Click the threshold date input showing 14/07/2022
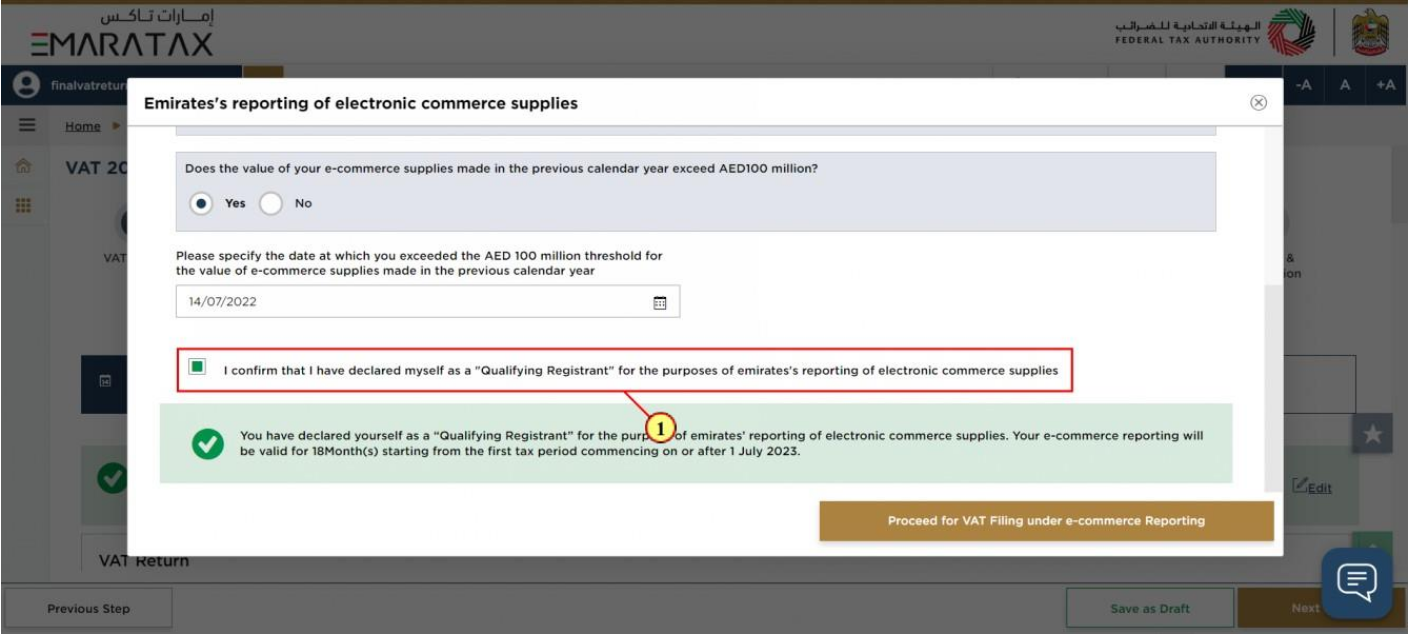The image size is (1408, 634). click(x=427, y=302)
